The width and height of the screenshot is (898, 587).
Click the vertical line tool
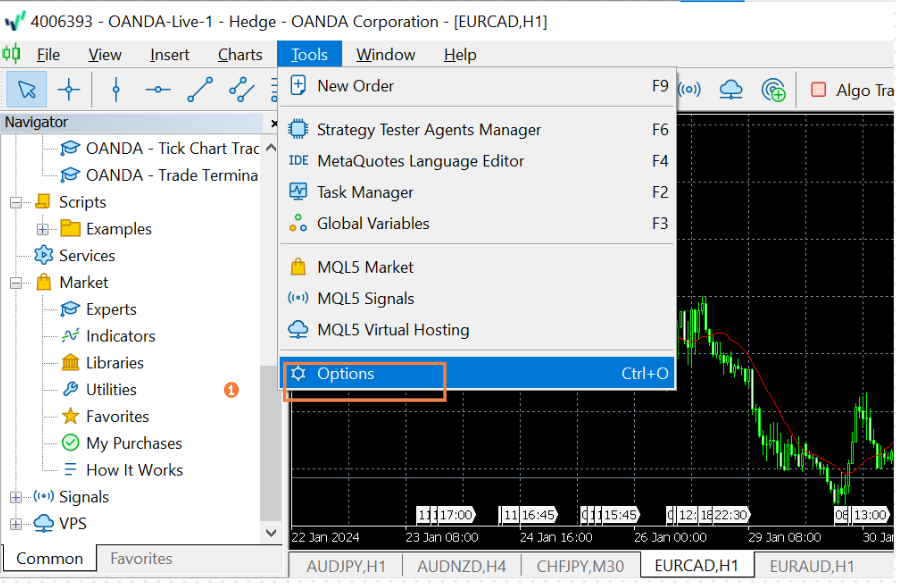click(x=115, y=89)
